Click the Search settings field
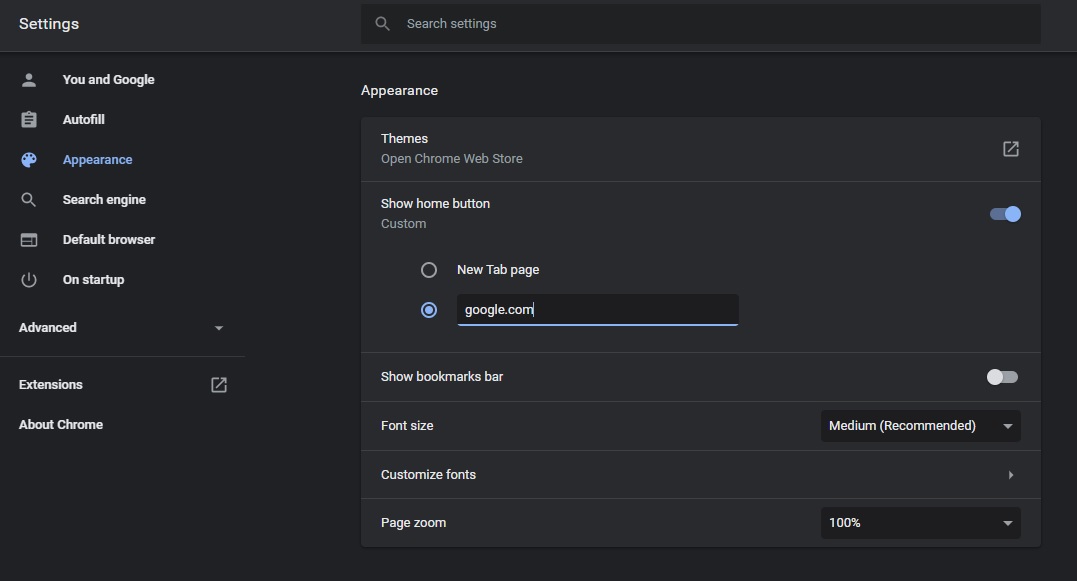Screen dimensions: 1077x581 [700, 24]
